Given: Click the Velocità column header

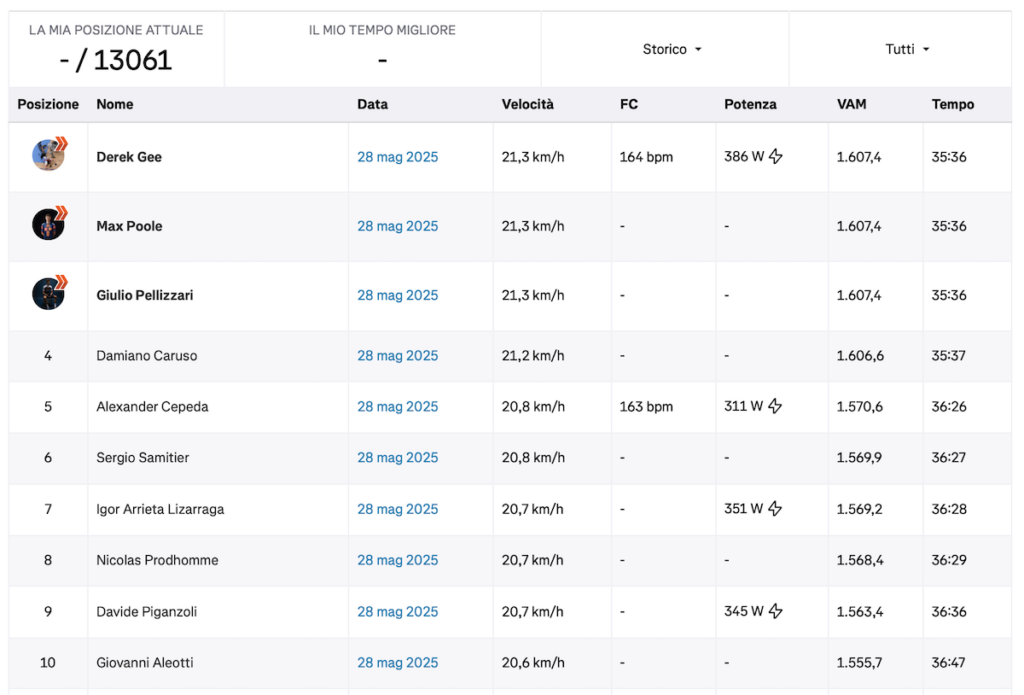Looking at the screenshot, I should [x=527, y=104].
